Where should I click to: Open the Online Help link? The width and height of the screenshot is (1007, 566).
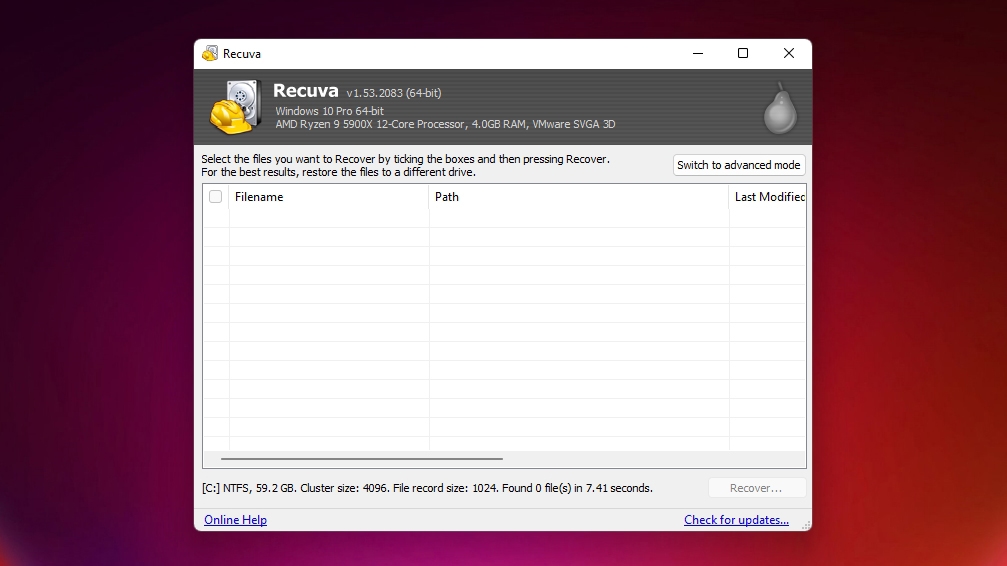tap(235, 520)
